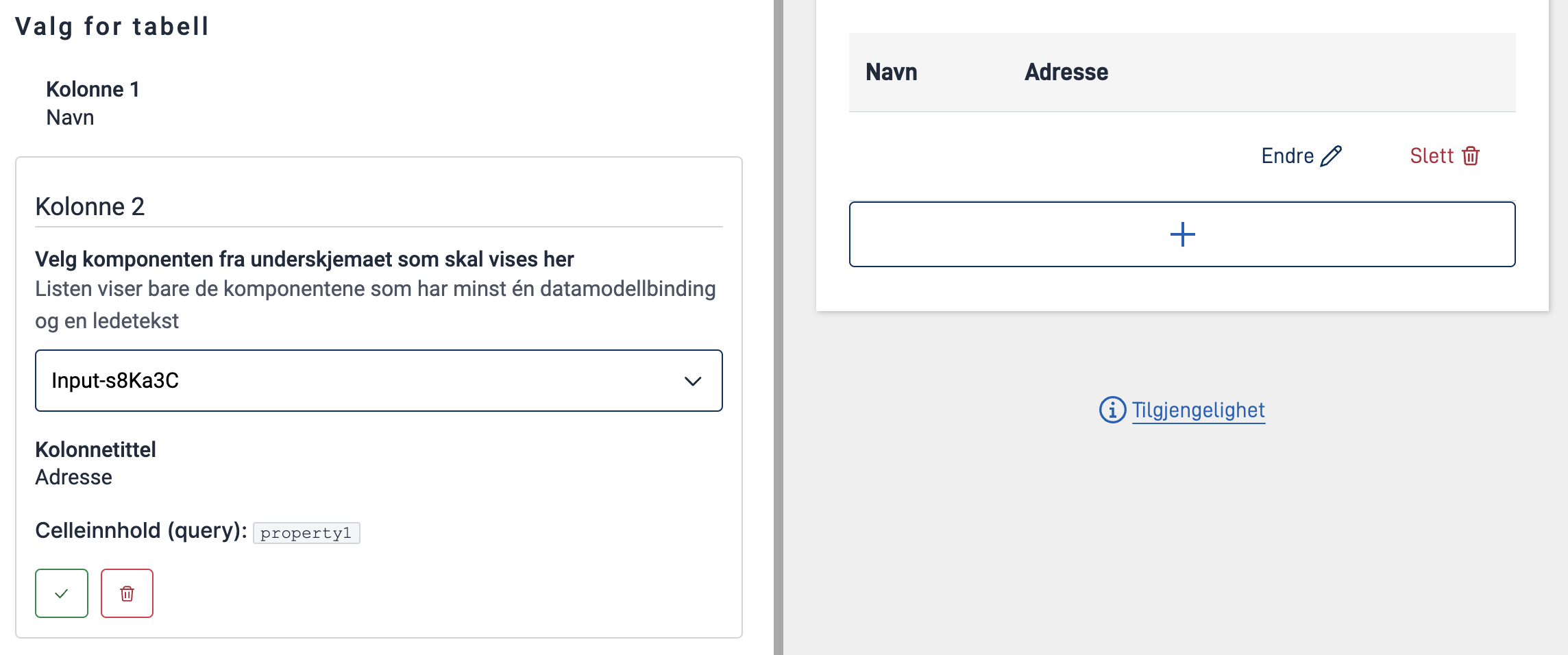
Task: Delete Kolonne 2 using the red trash button
Action: 127,593
